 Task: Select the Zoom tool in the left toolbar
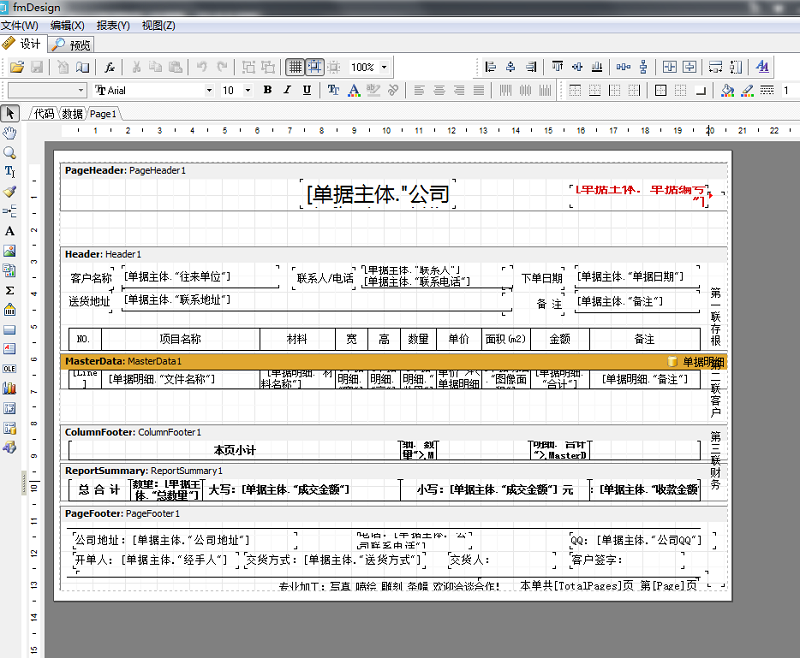pos(11,152)
